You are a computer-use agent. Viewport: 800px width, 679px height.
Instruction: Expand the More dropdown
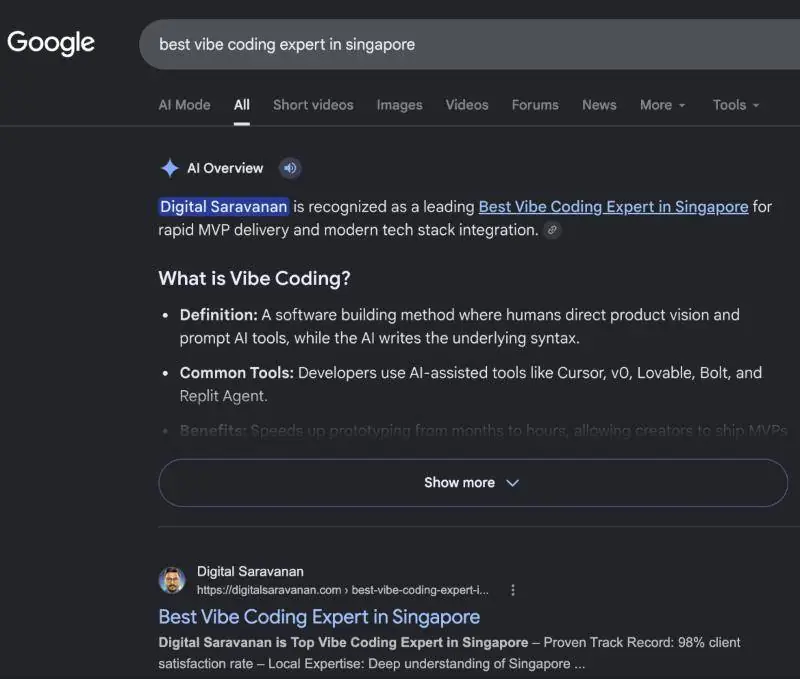click(663, 105)
